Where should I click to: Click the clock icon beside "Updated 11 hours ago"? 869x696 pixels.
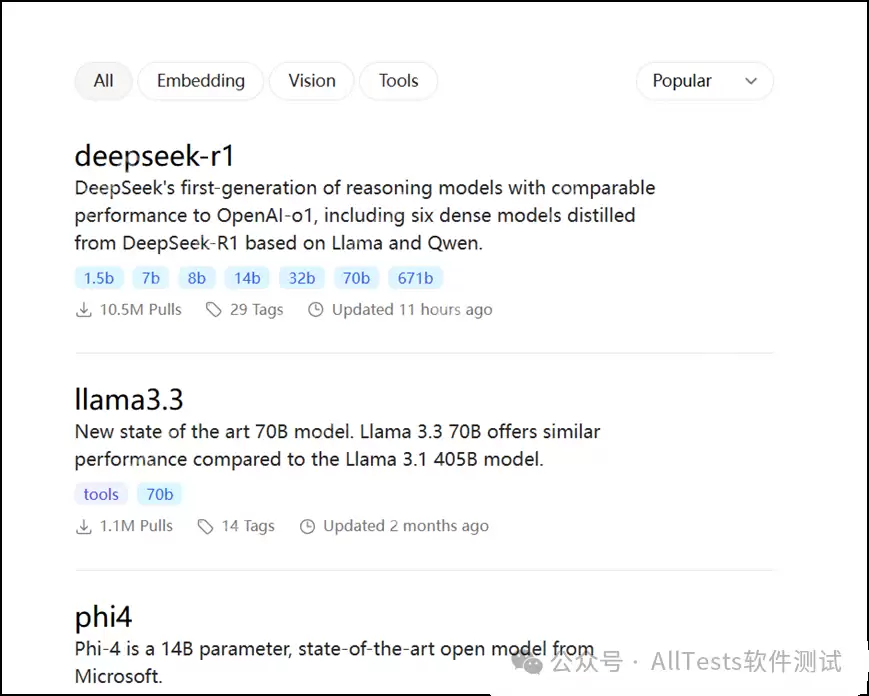[x=315, y=310]
